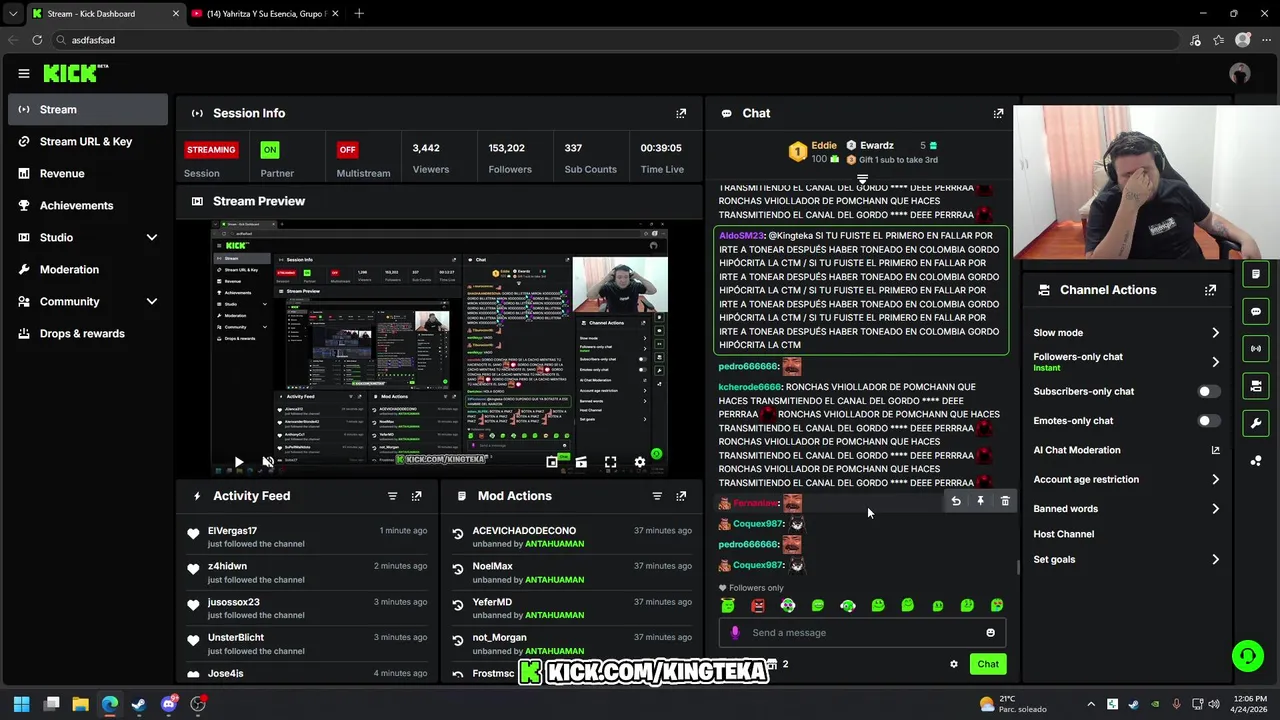Open chat settings gear next to Chat button

(954, 664)
